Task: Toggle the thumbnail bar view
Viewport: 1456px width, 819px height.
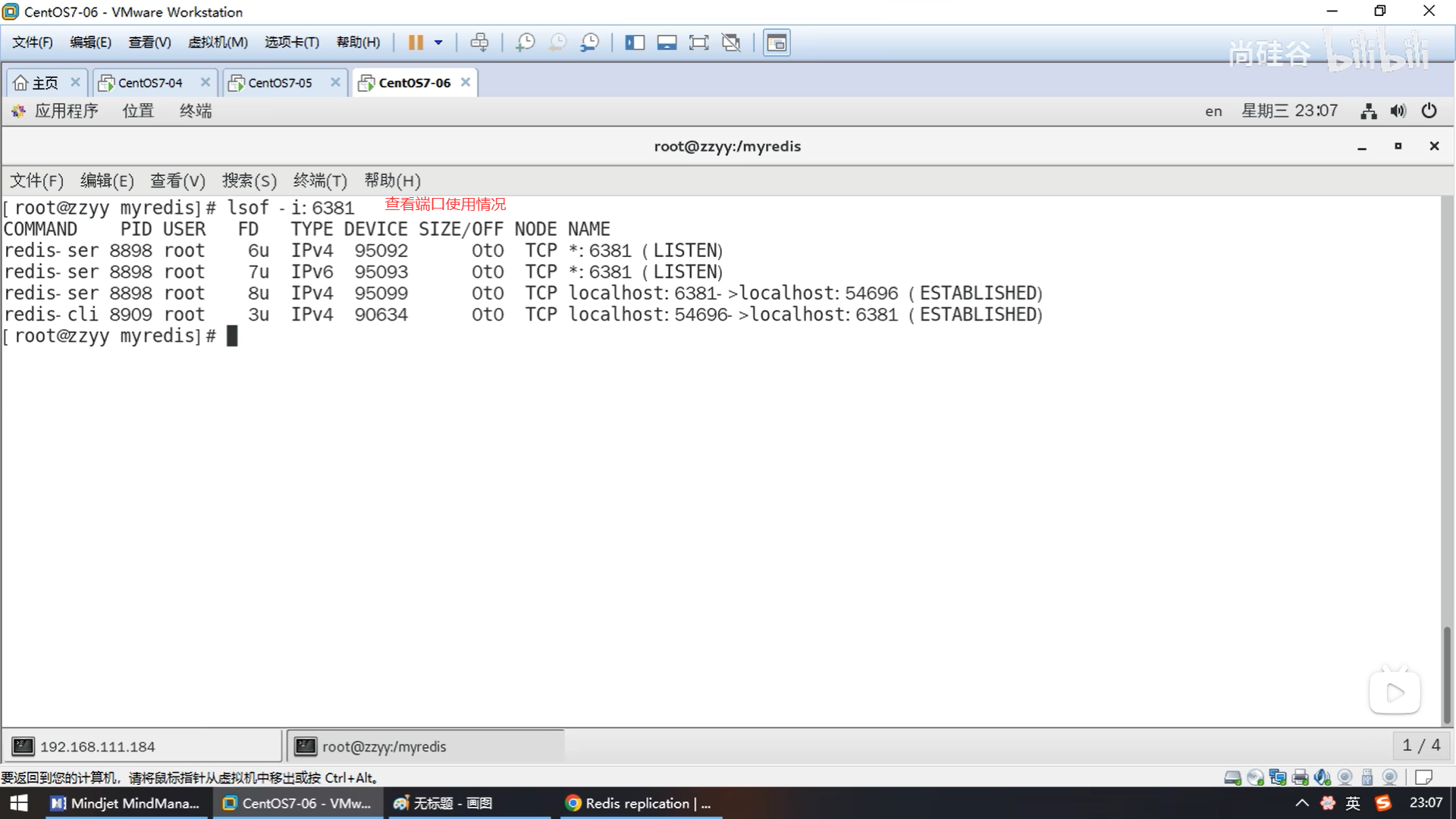Action: click(x=667, y=42)
